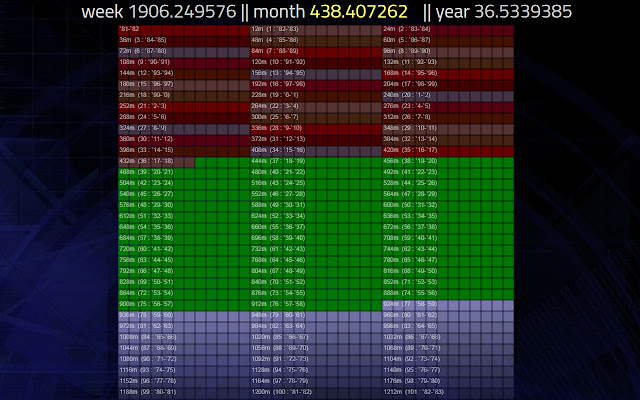Click the 156m (13 : '94-'95) block
The image size is (640, 400).
[316, 73]
